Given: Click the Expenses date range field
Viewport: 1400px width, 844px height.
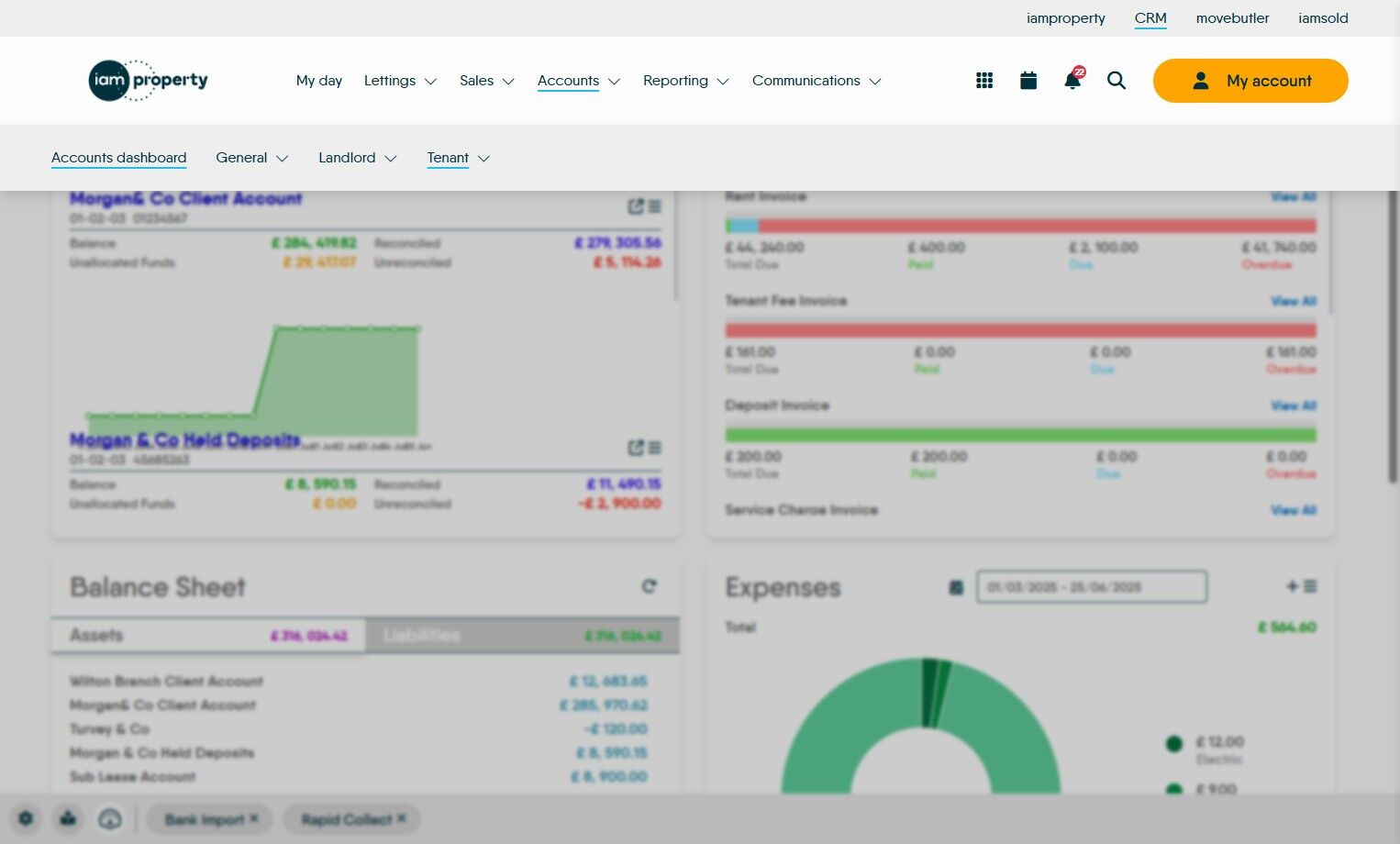Looking at the screenshot, I should (1092, 587).
